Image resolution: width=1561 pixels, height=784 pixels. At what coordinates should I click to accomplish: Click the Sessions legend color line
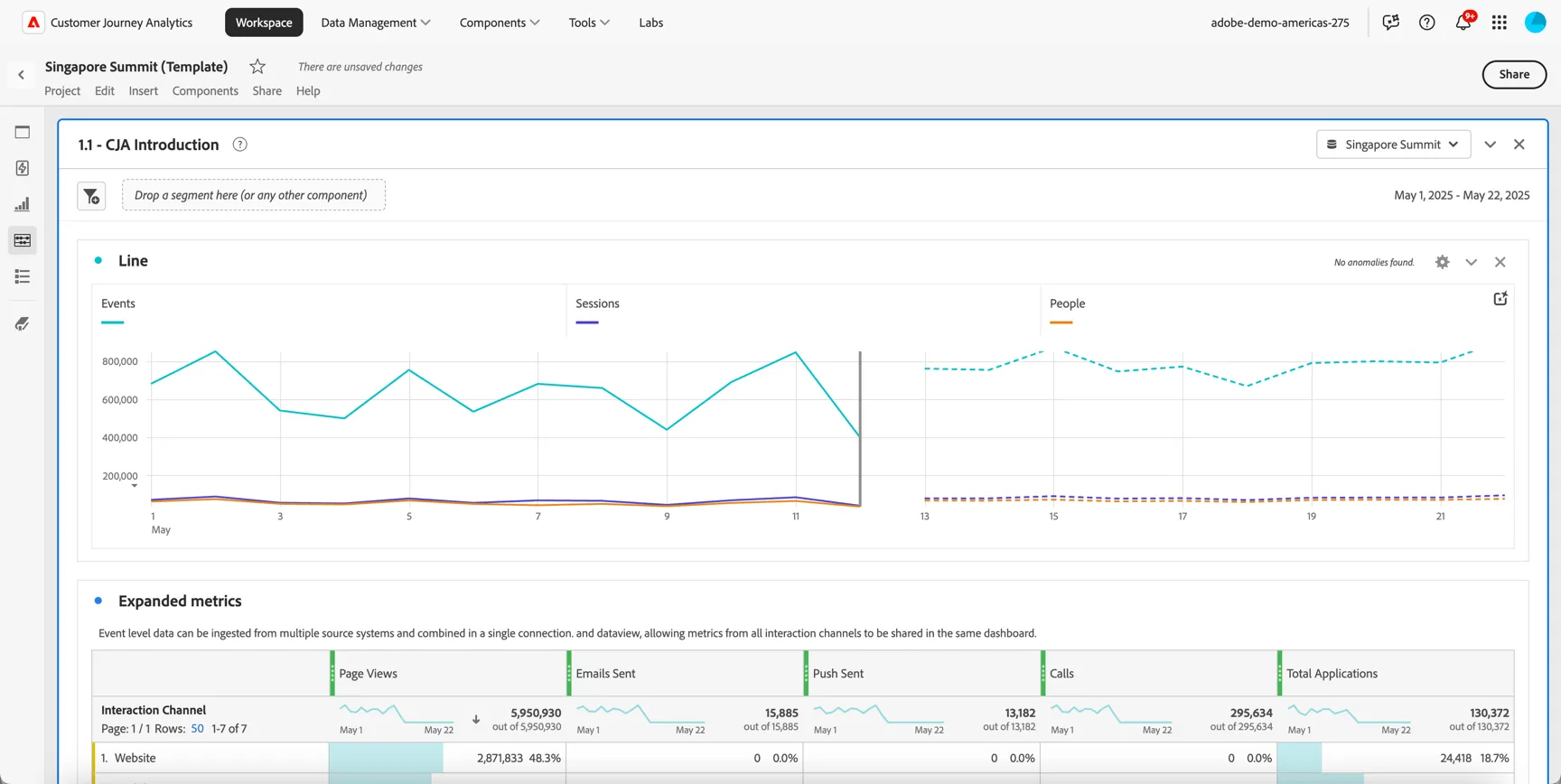point(587,322)
